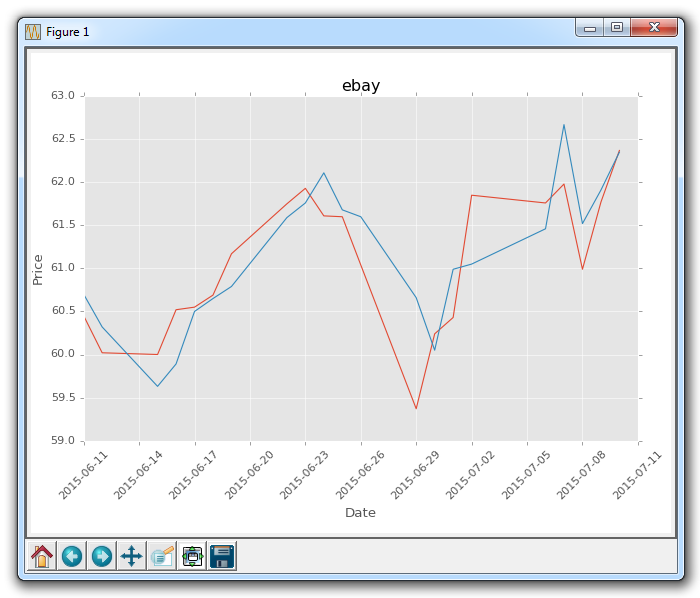Click the 'ebay' plot title
This screenshot has height=598, width=700.
361,86
